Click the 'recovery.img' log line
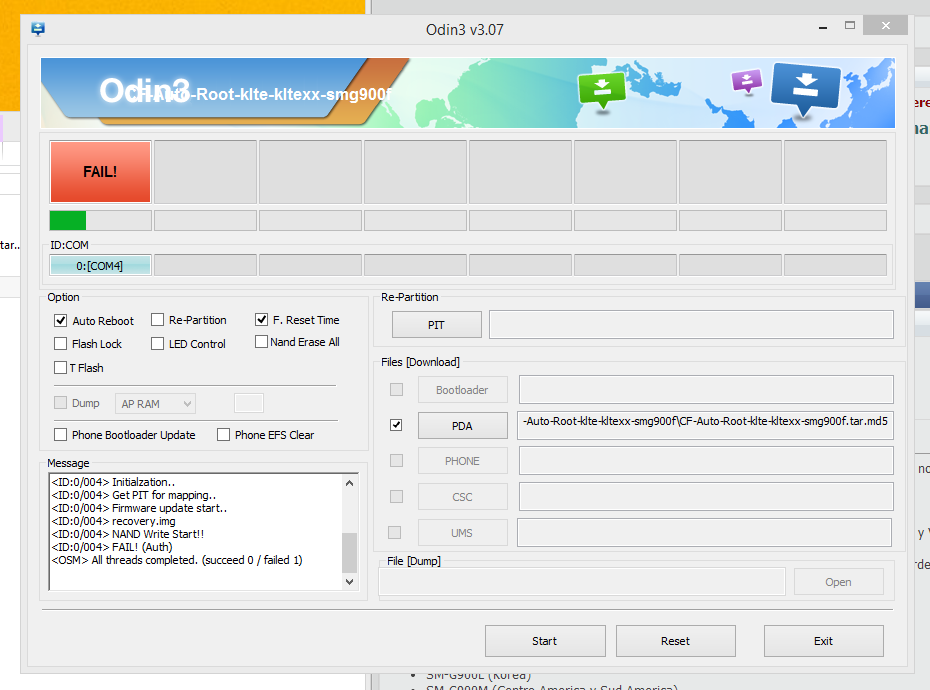 pos(113,521)
